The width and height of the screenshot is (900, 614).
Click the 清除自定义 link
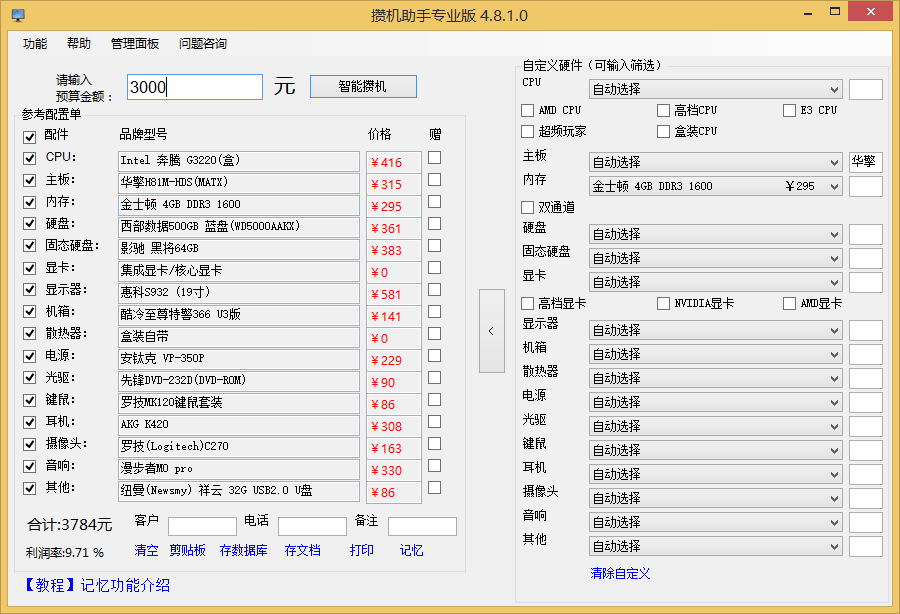620,573
